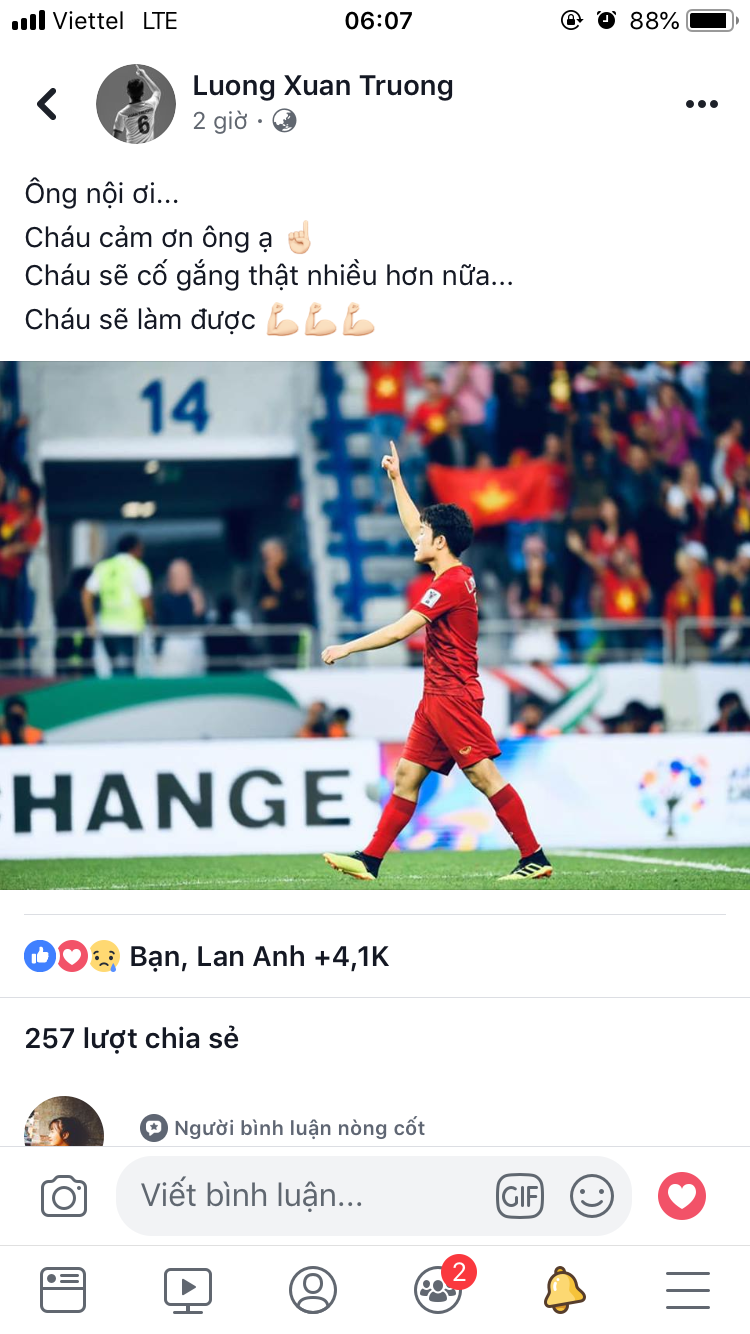Tap the sad face reaction icon
Image resolution: width=750 pixels, height=1334 pixels.
tap(104, 957)
